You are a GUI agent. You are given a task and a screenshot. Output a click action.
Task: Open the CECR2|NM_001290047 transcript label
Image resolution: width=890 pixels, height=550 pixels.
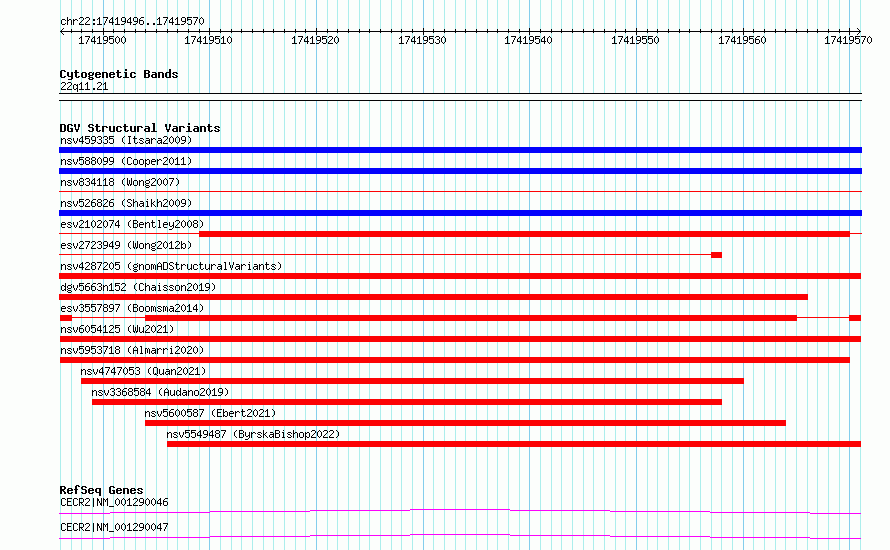tap(114, 527)
